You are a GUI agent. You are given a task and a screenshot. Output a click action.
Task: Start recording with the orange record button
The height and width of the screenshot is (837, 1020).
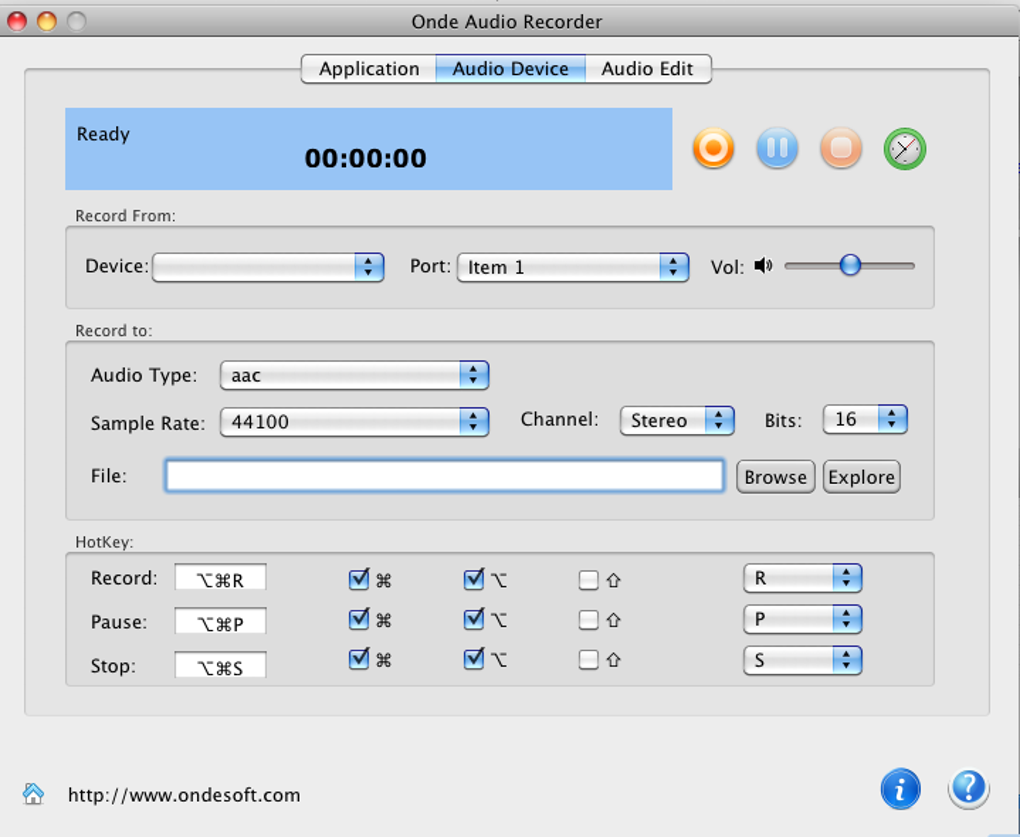[x=714, y=149]
